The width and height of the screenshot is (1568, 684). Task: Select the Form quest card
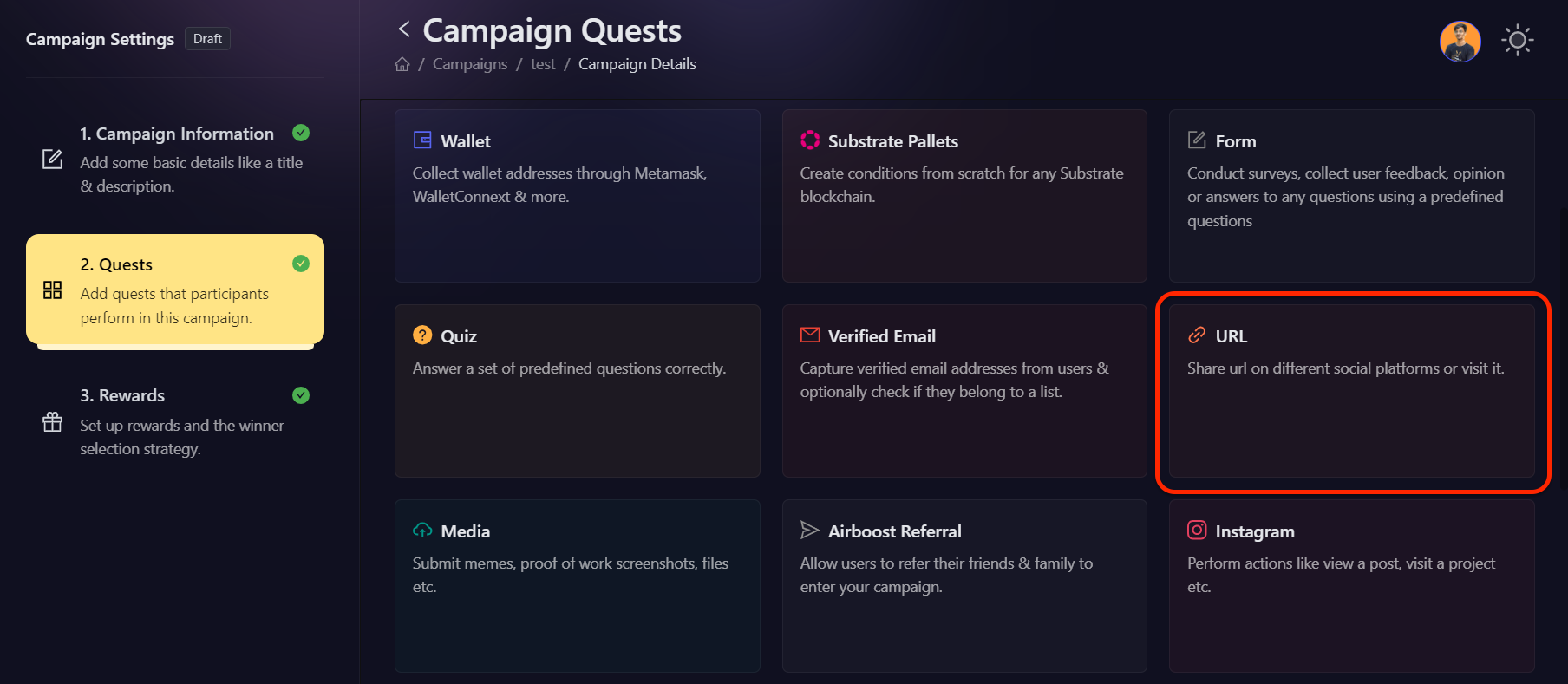pos(1351,195)
